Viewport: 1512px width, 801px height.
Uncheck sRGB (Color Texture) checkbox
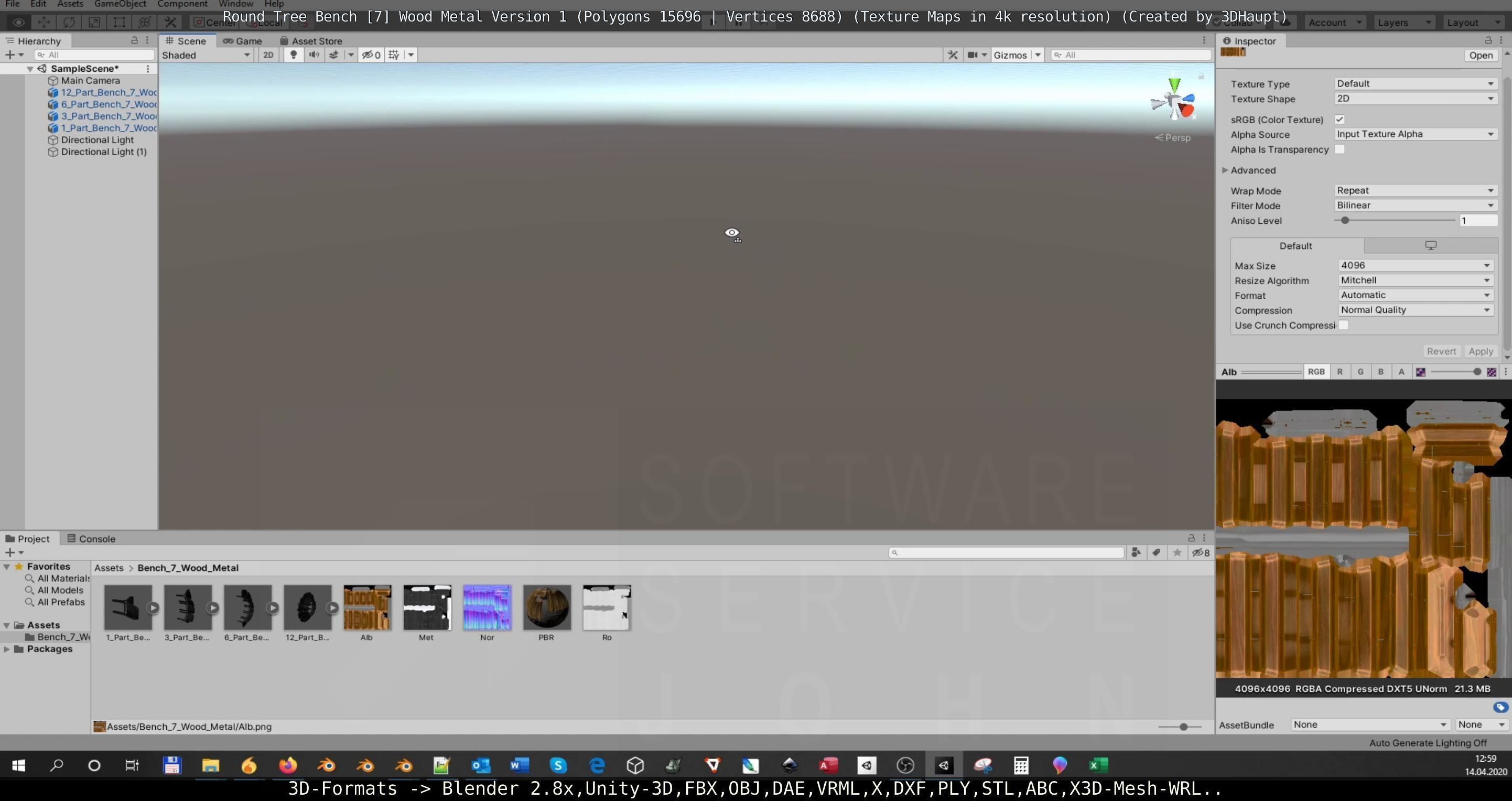(x=1340, y=119)
